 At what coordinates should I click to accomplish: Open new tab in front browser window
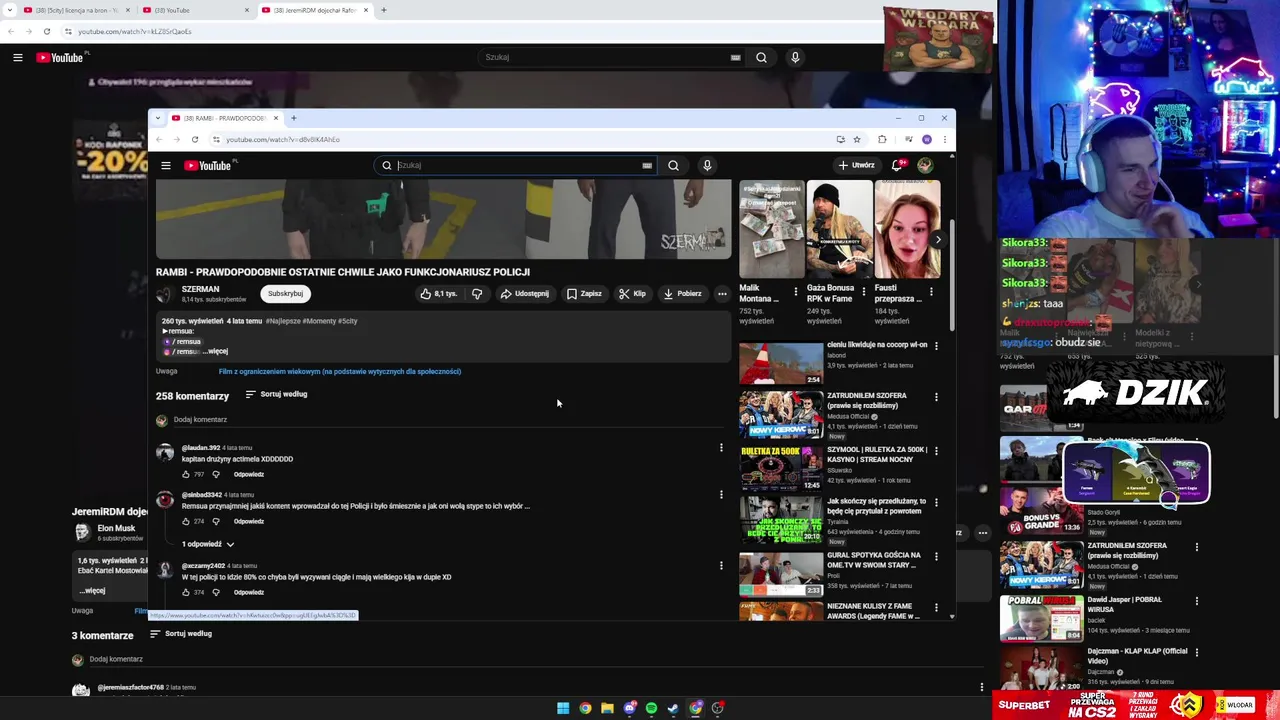(x=293, y=118)
